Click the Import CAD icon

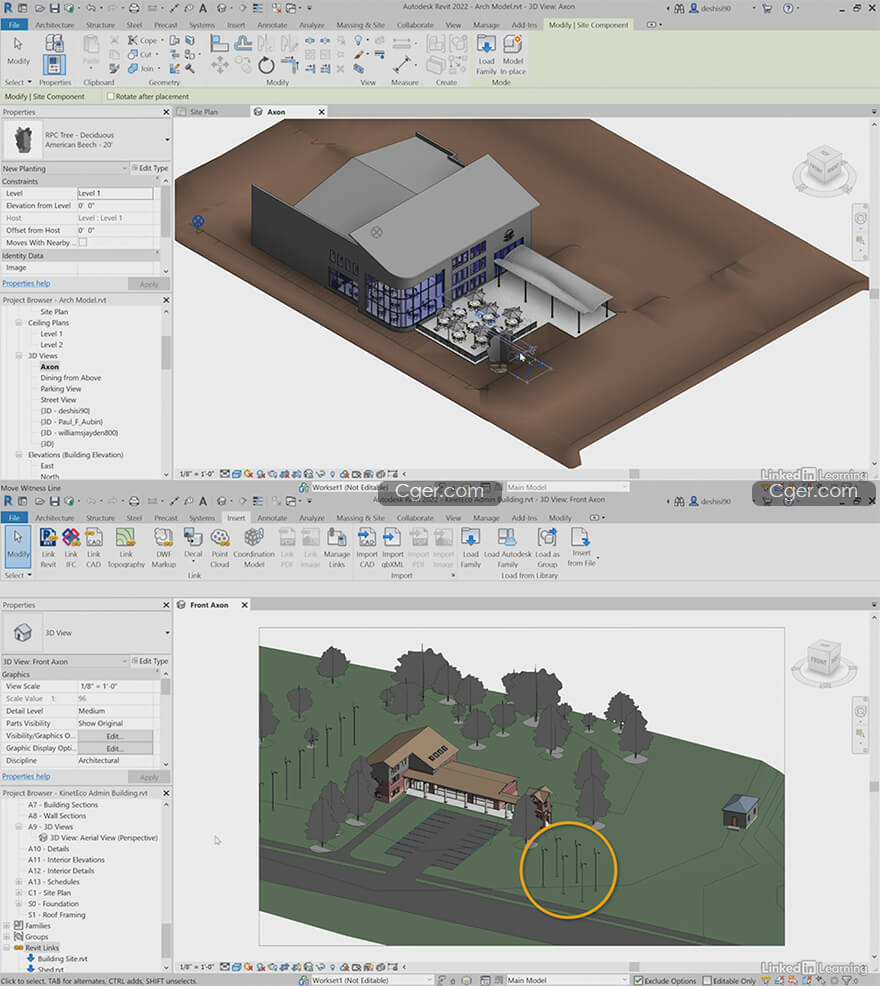pos(367,546)
